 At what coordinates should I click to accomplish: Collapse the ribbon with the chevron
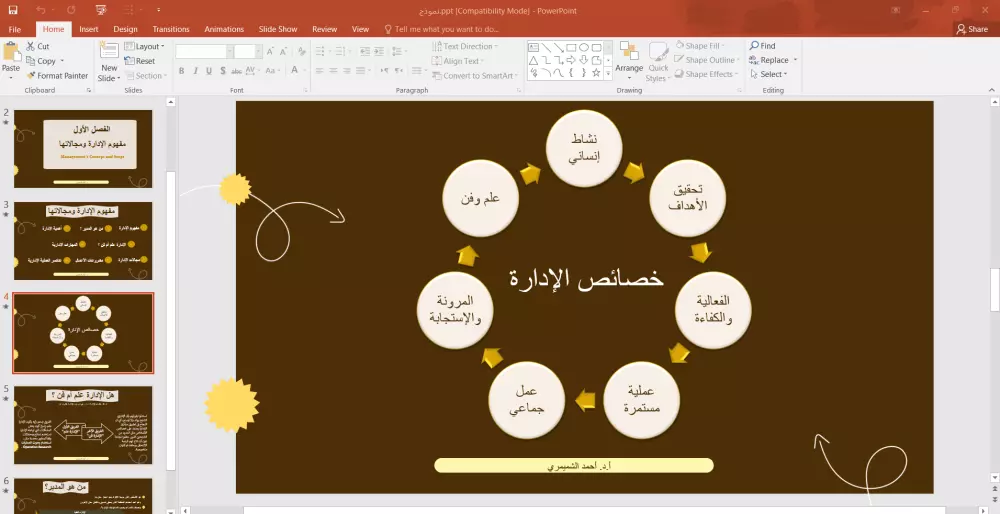(992, 90)
